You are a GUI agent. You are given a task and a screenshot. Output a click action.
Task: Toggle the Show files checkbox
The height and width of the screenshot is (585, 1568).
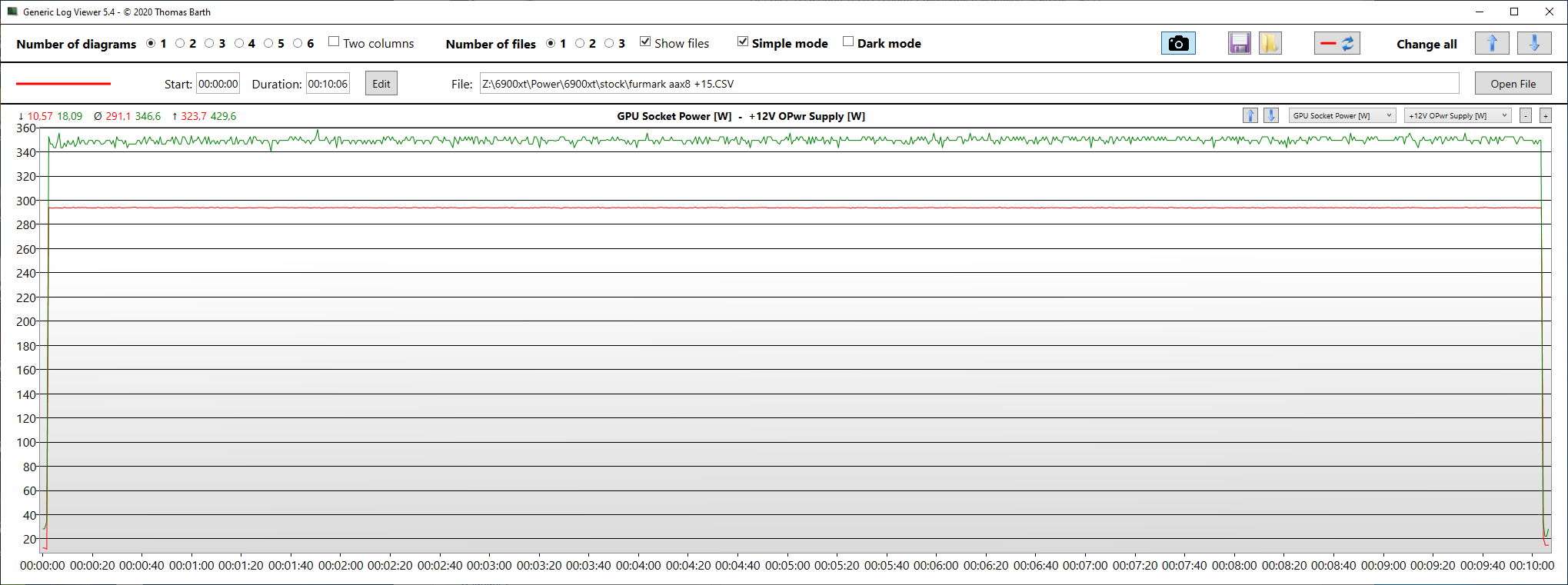pyautogui.click(x=645, y=42)
